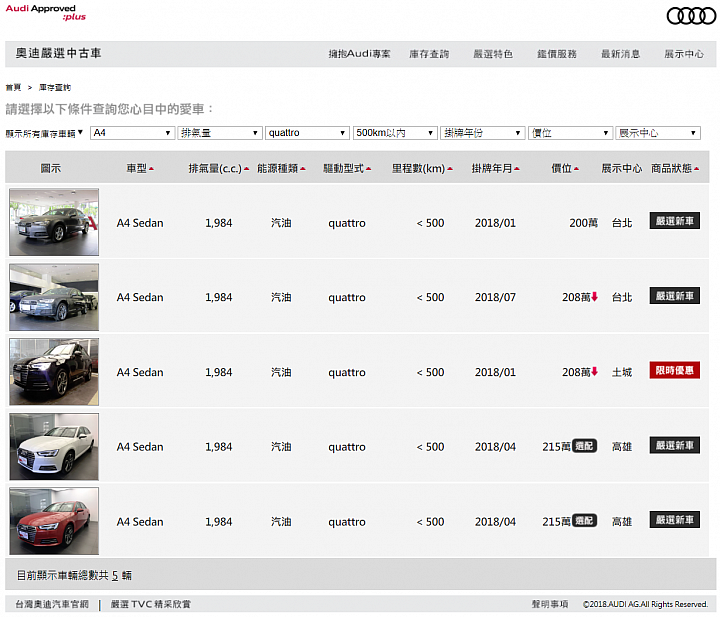
Task: Open the 500km以內 mileage dropdown
Action: click(395, 133)
